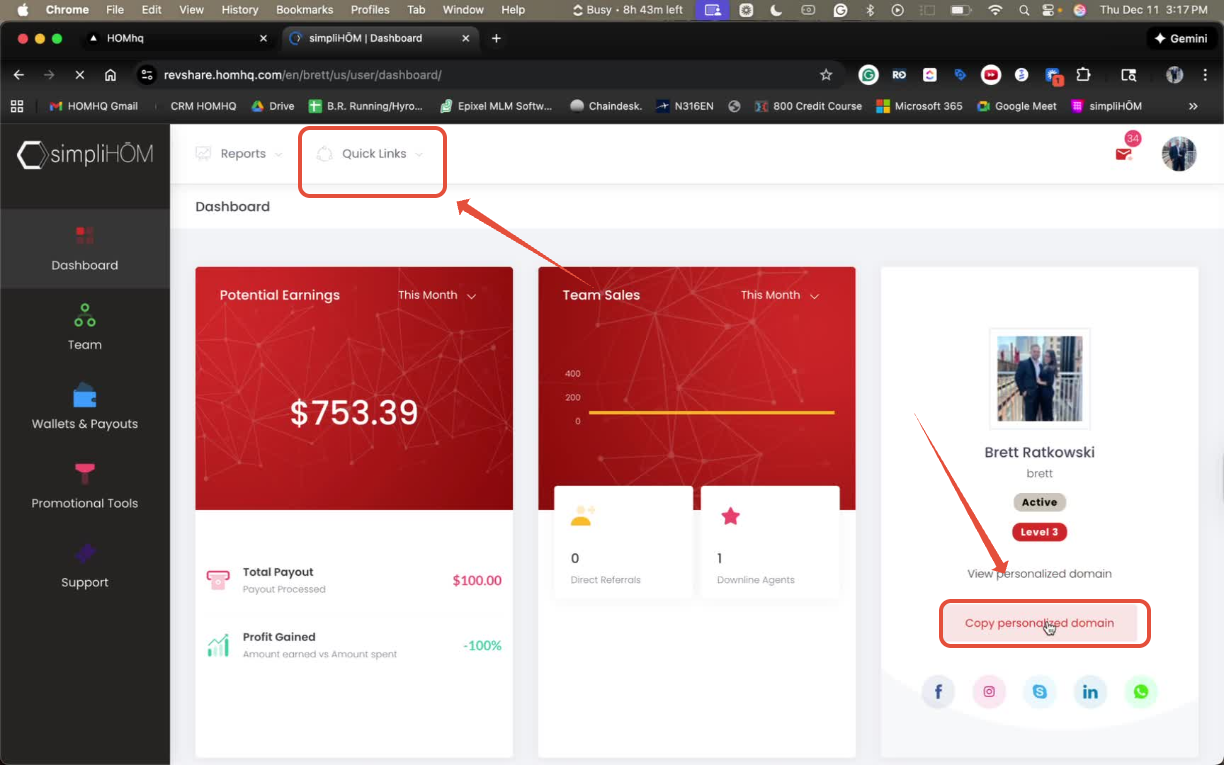Image resolution: width=1224 pixels, height=765 pixels.
Task: Open the Team sidebar section
Action: click(x=85, y=328)
